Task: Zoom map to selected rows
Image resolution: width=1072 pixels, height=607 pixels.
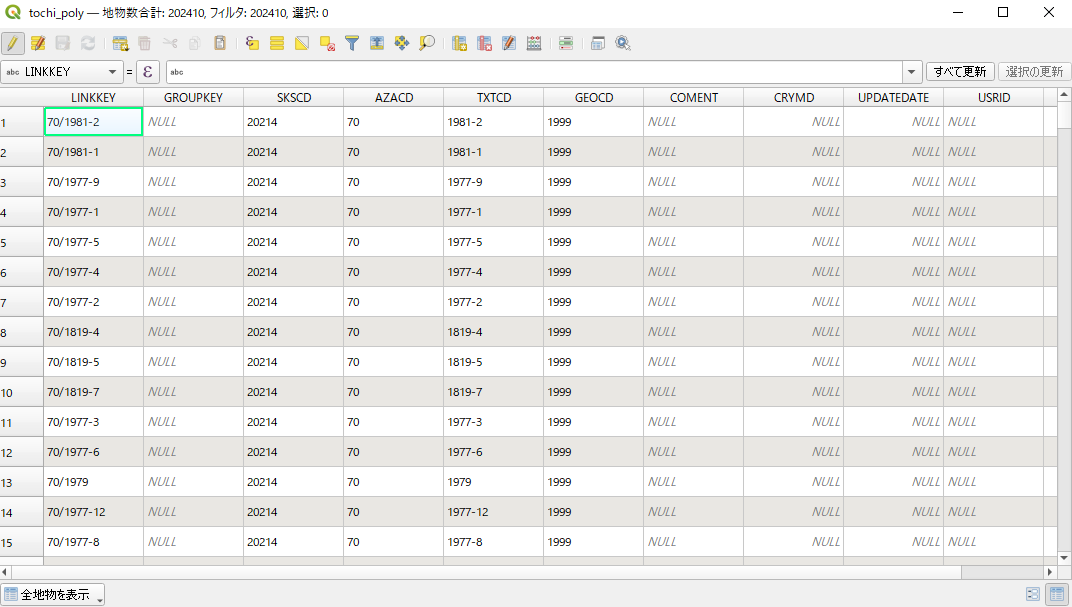Action: (427, 43)
